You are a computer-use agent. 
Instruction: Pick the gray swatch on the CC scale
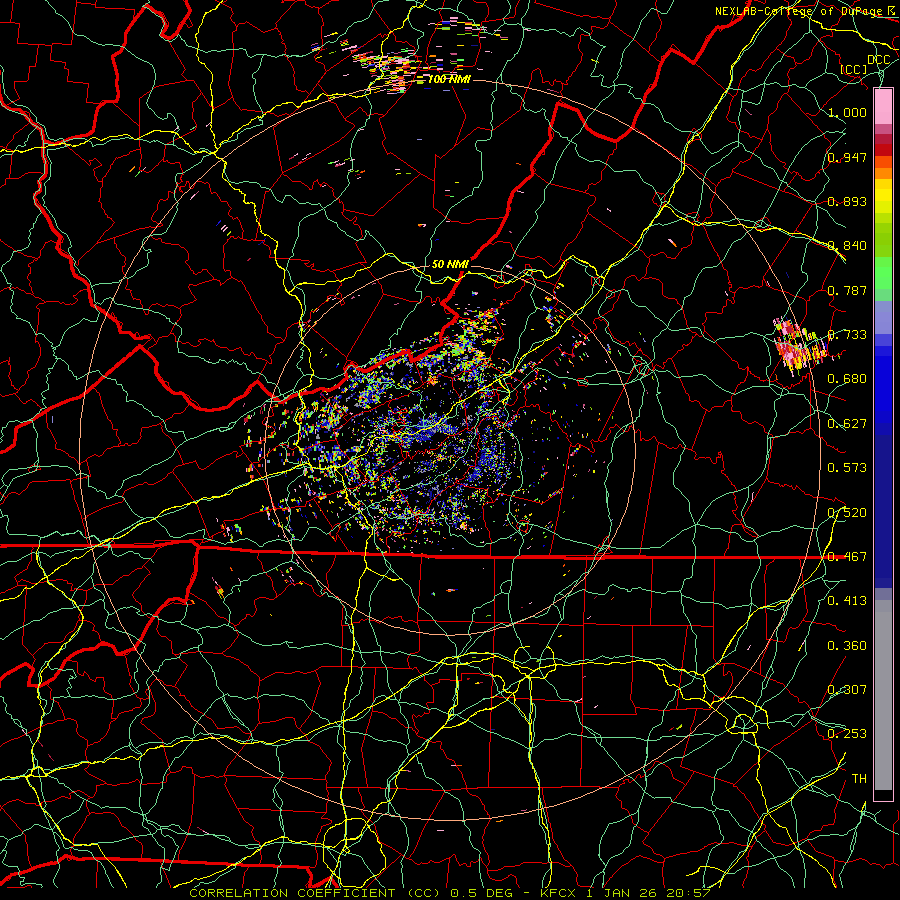click(883, 695)
